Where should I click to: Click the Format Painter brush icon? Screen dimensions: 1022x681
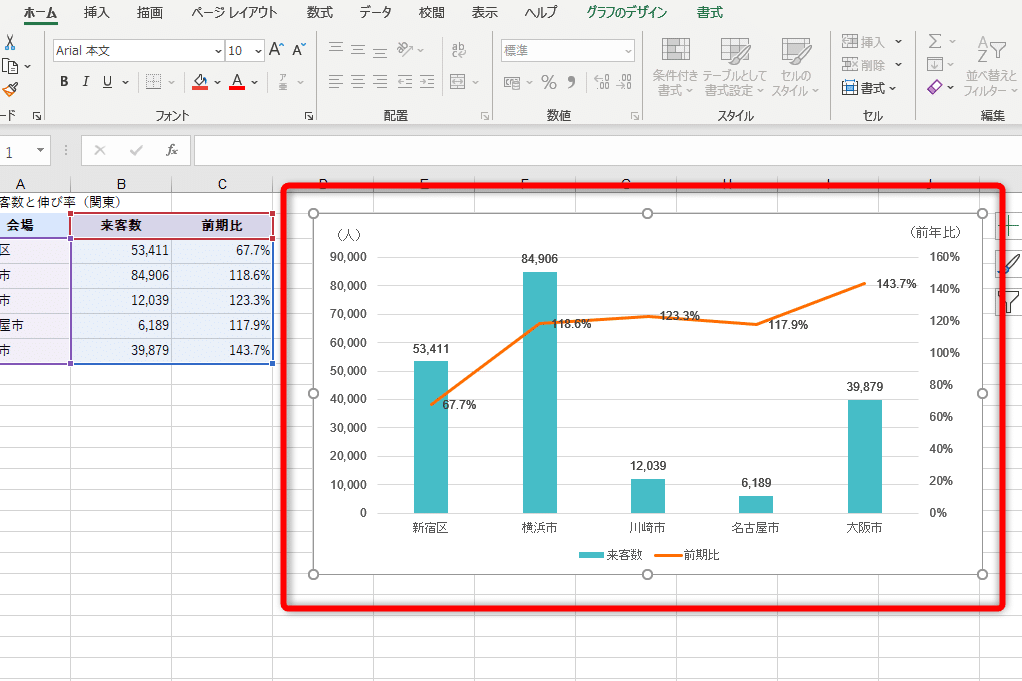(x=9, y=90)
